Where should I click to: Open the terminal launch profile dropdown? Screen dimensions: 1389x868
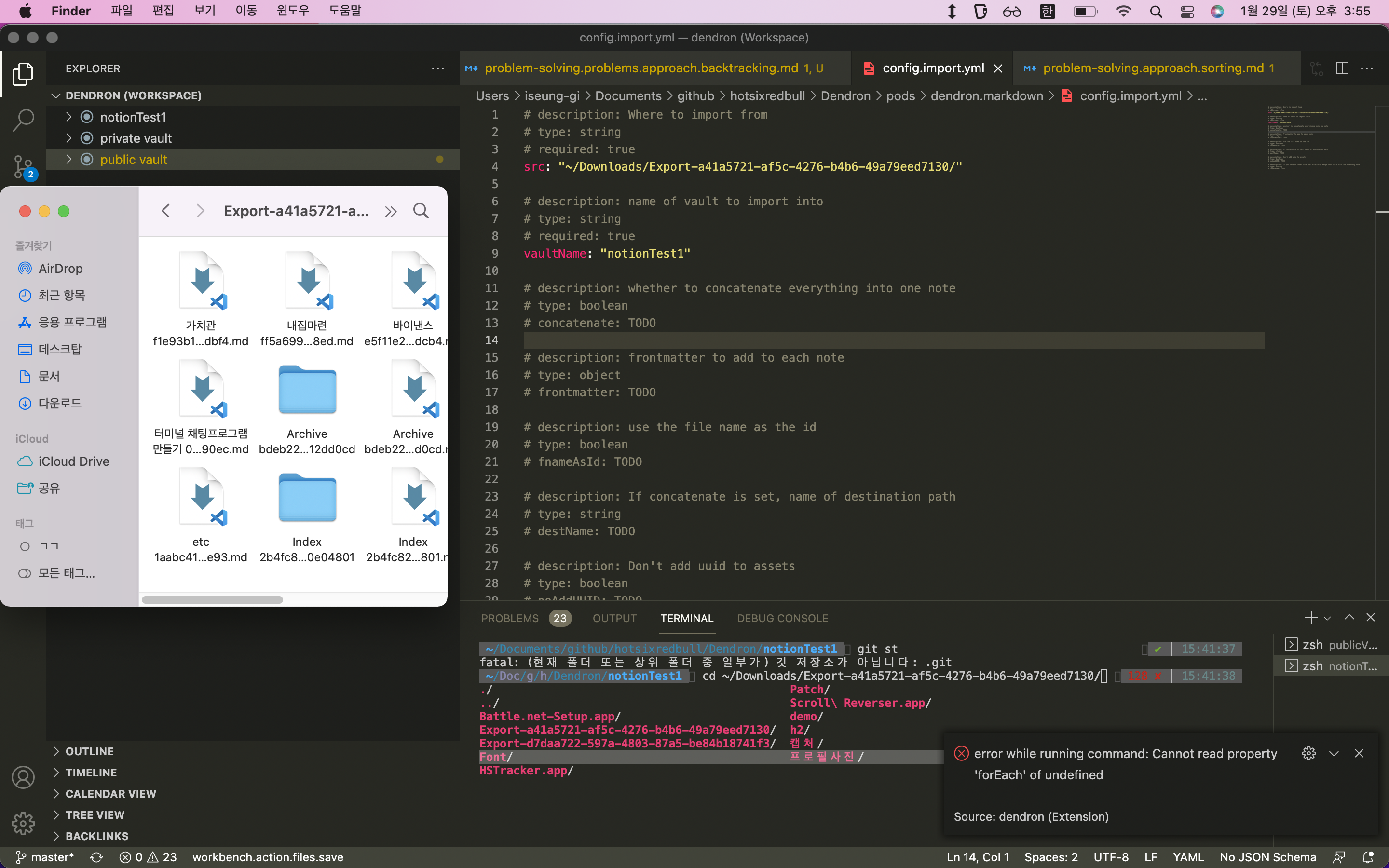click(1327, 618)
